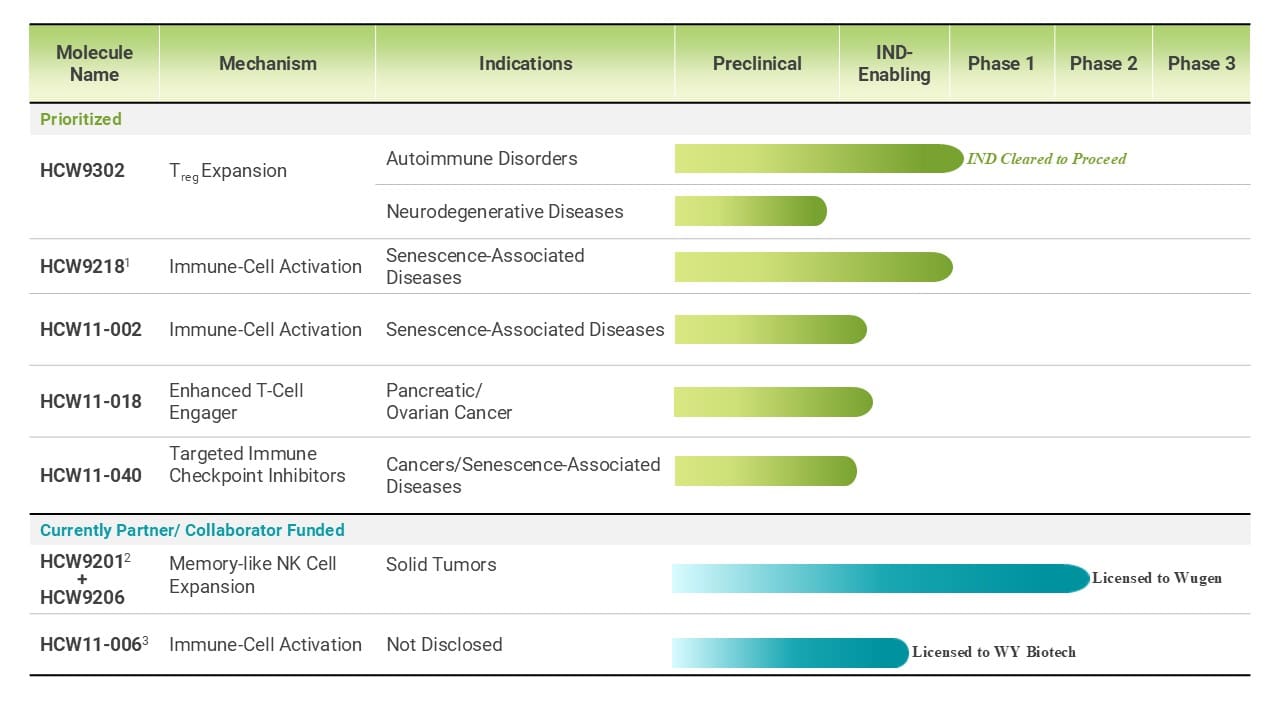The image size is (1280, 720).
Task: Click the HCW11-006 teal progress bar
Action: (x=790, y=653)
